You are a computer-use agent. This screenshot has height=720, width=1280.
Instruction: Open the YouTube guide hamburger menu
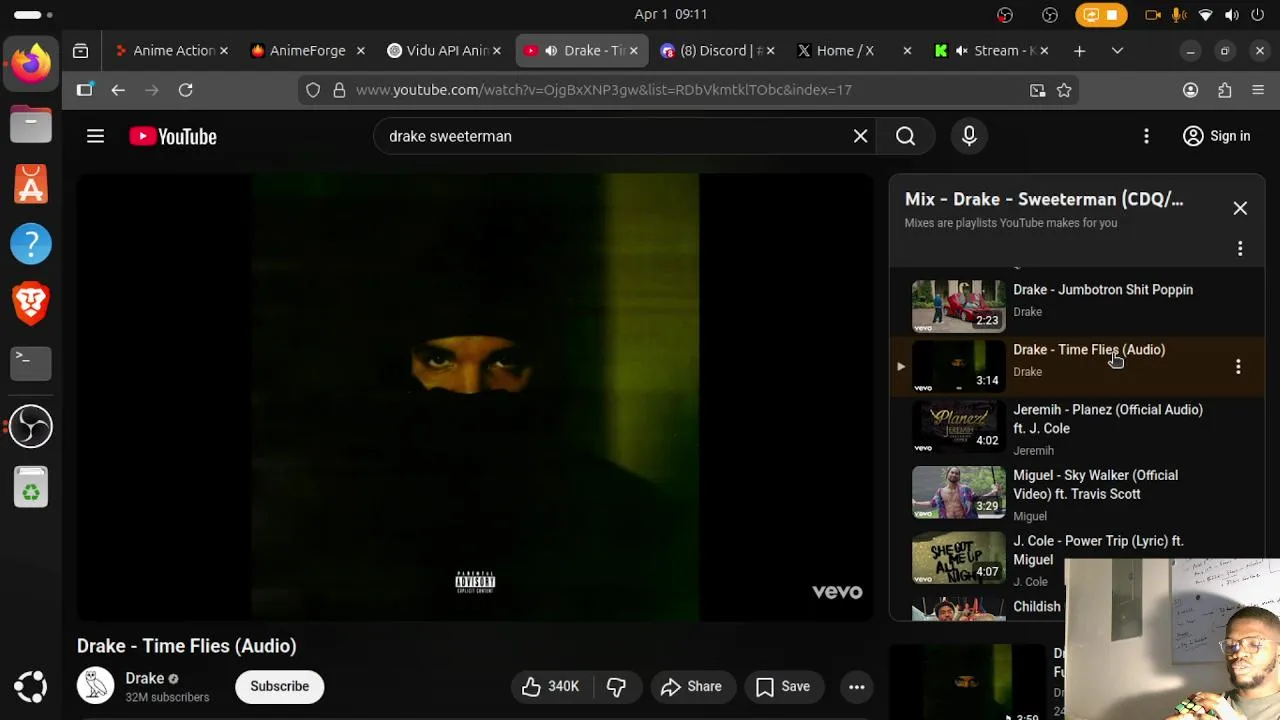coord(95,136)
